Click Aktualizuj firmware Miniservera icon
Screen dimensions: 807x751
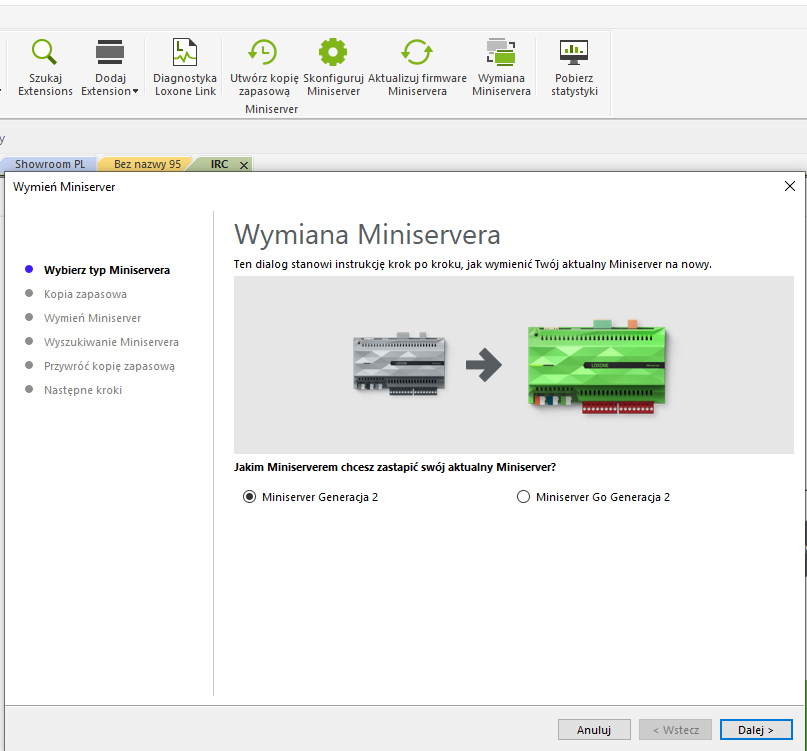point(416,52)
